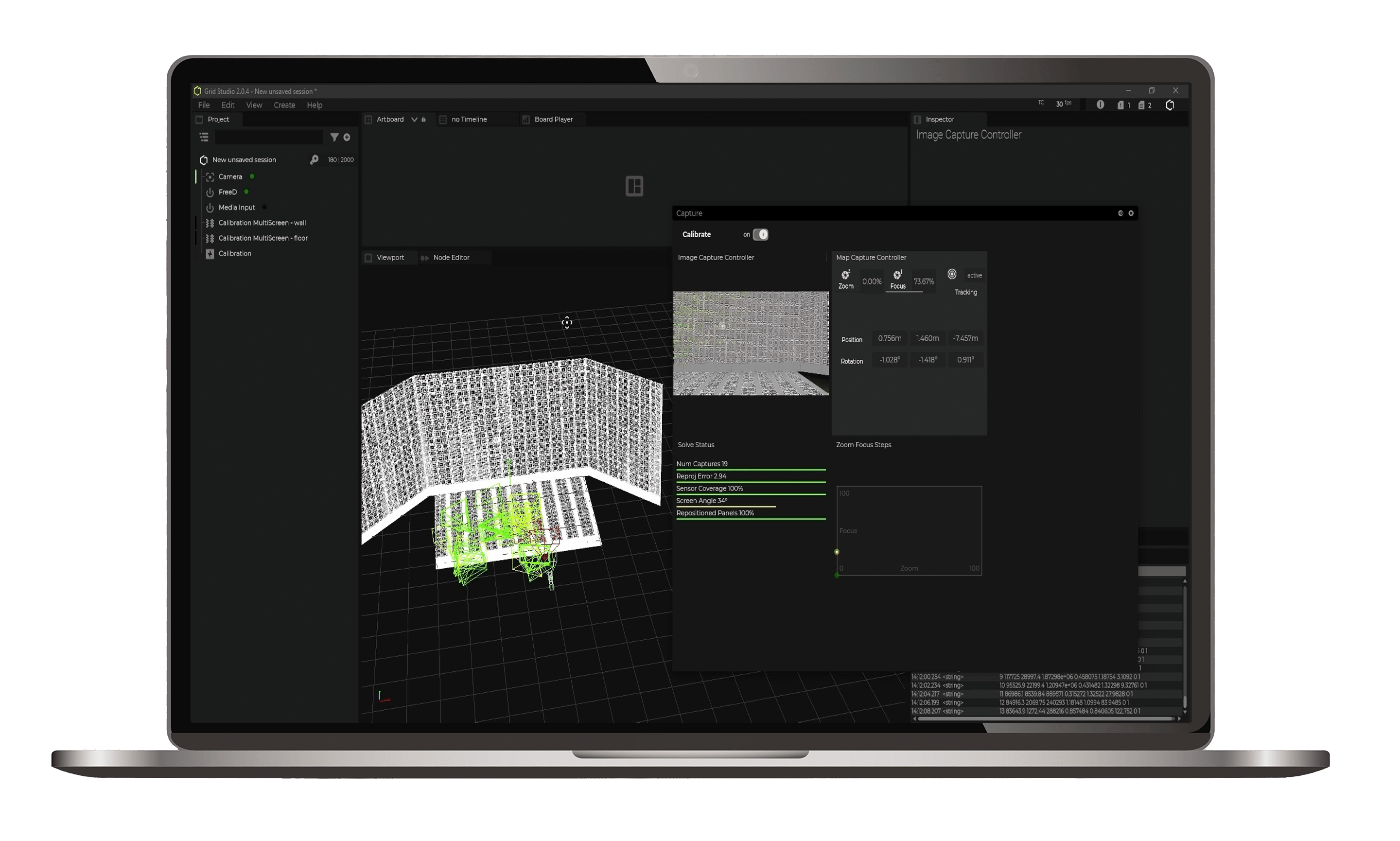
Task: Click the empty artboard layout icon
Action: (634, 186)
